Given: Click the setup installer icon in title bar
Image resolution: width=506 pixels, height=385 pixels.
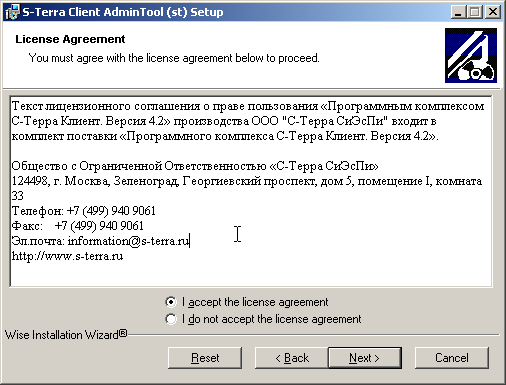Looking at the screenshot, I should [12, 12].
